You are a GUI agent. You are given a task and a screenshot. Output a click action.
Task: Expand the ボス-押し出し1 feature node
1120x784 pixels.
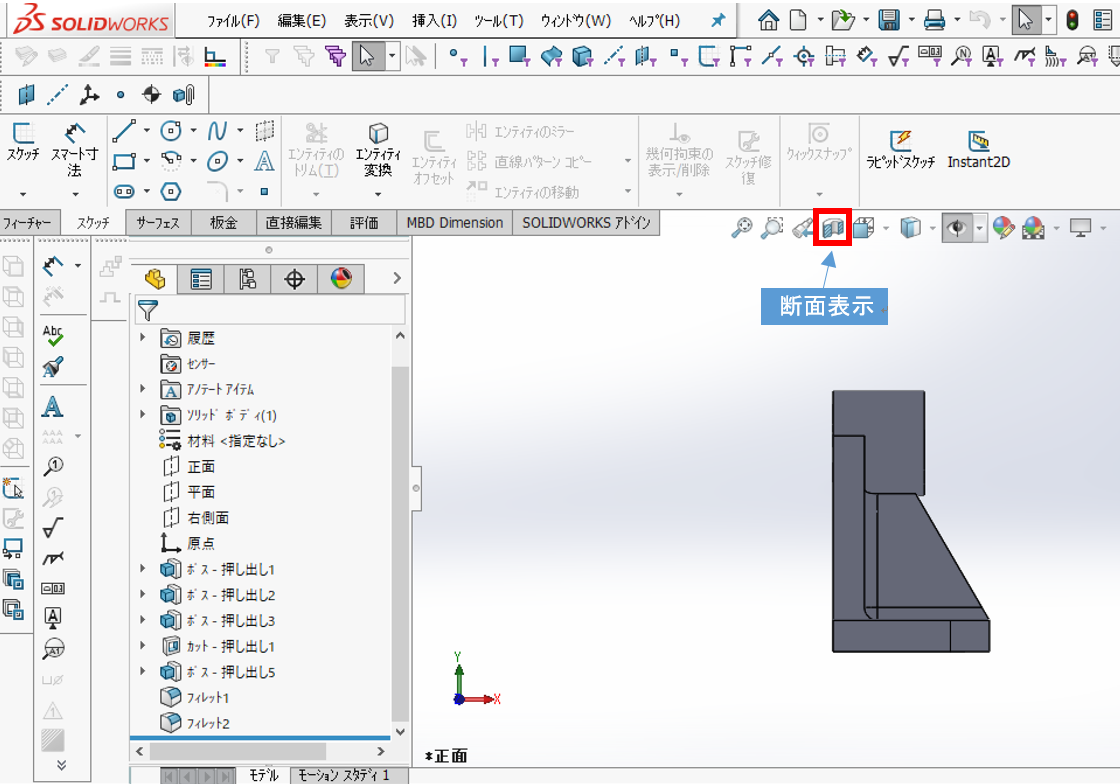pos(142,569)
